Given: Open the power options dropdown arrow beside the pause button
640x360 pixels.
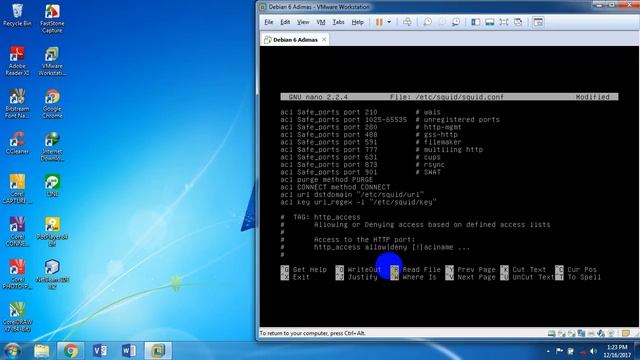Looking at the screenshot, I should tap(389, 22).
